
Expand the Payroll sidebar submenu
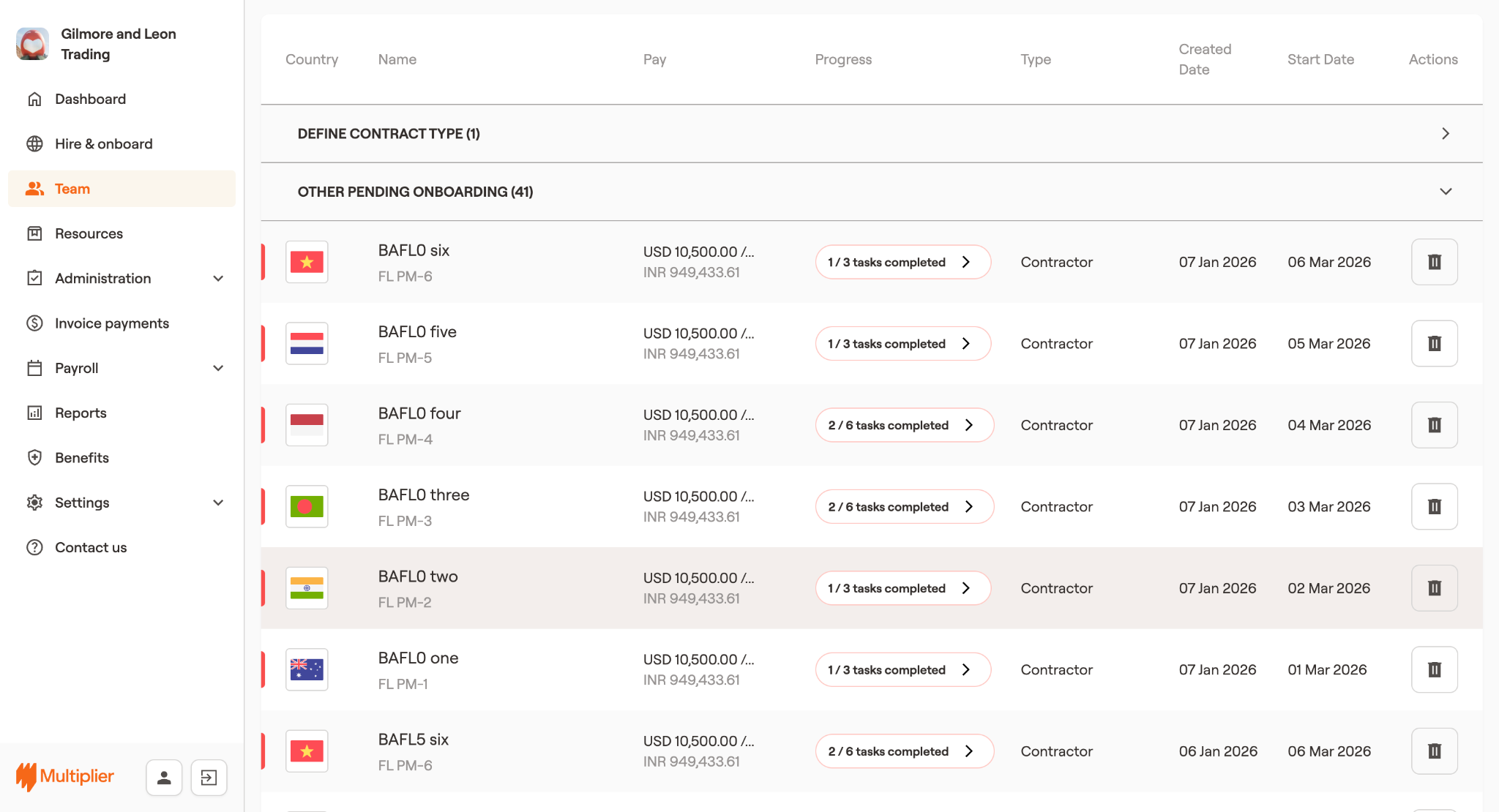click(x=217, y=368)
